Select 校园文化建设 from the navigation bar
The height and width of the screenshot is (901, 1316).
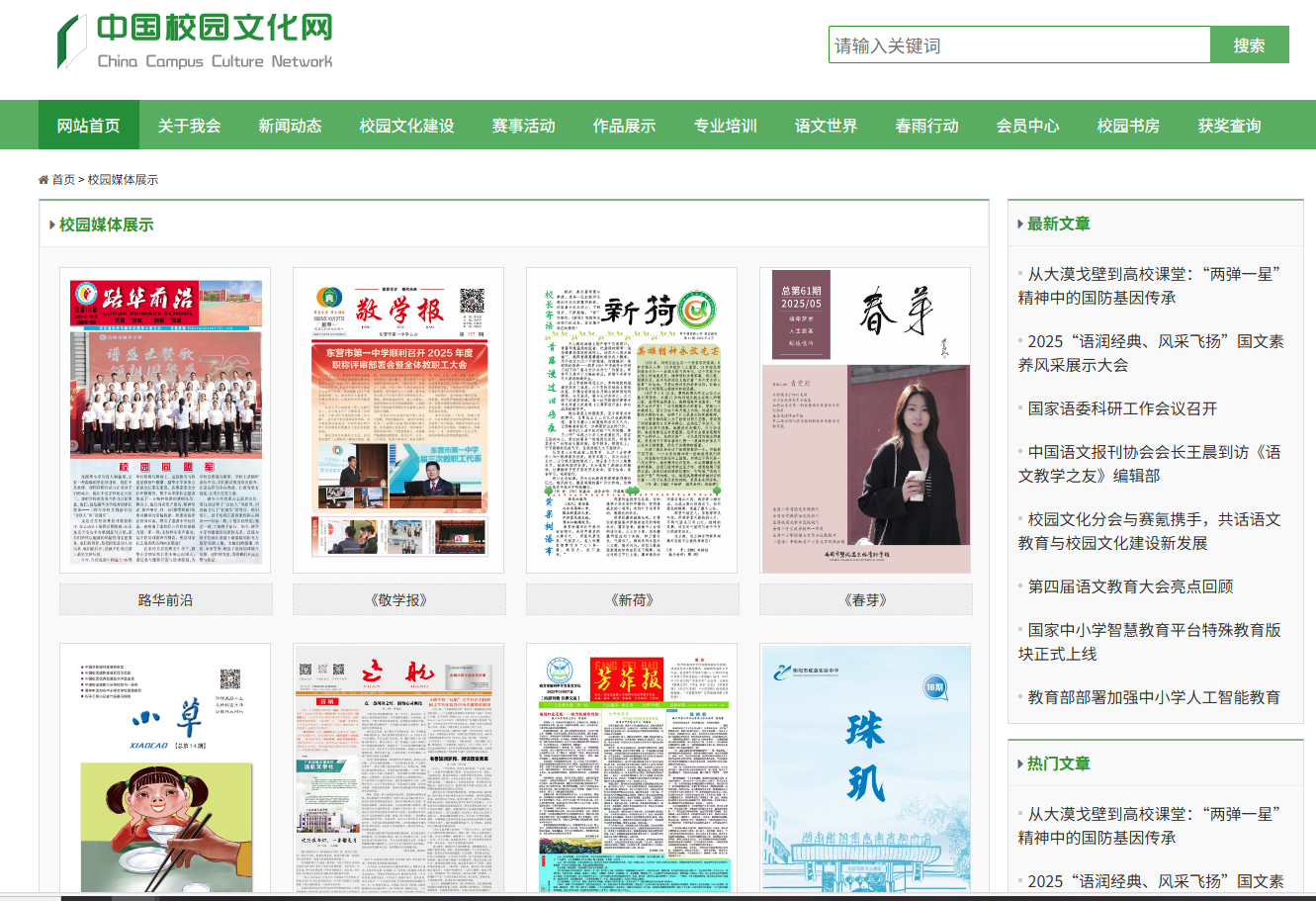(406, 126)
